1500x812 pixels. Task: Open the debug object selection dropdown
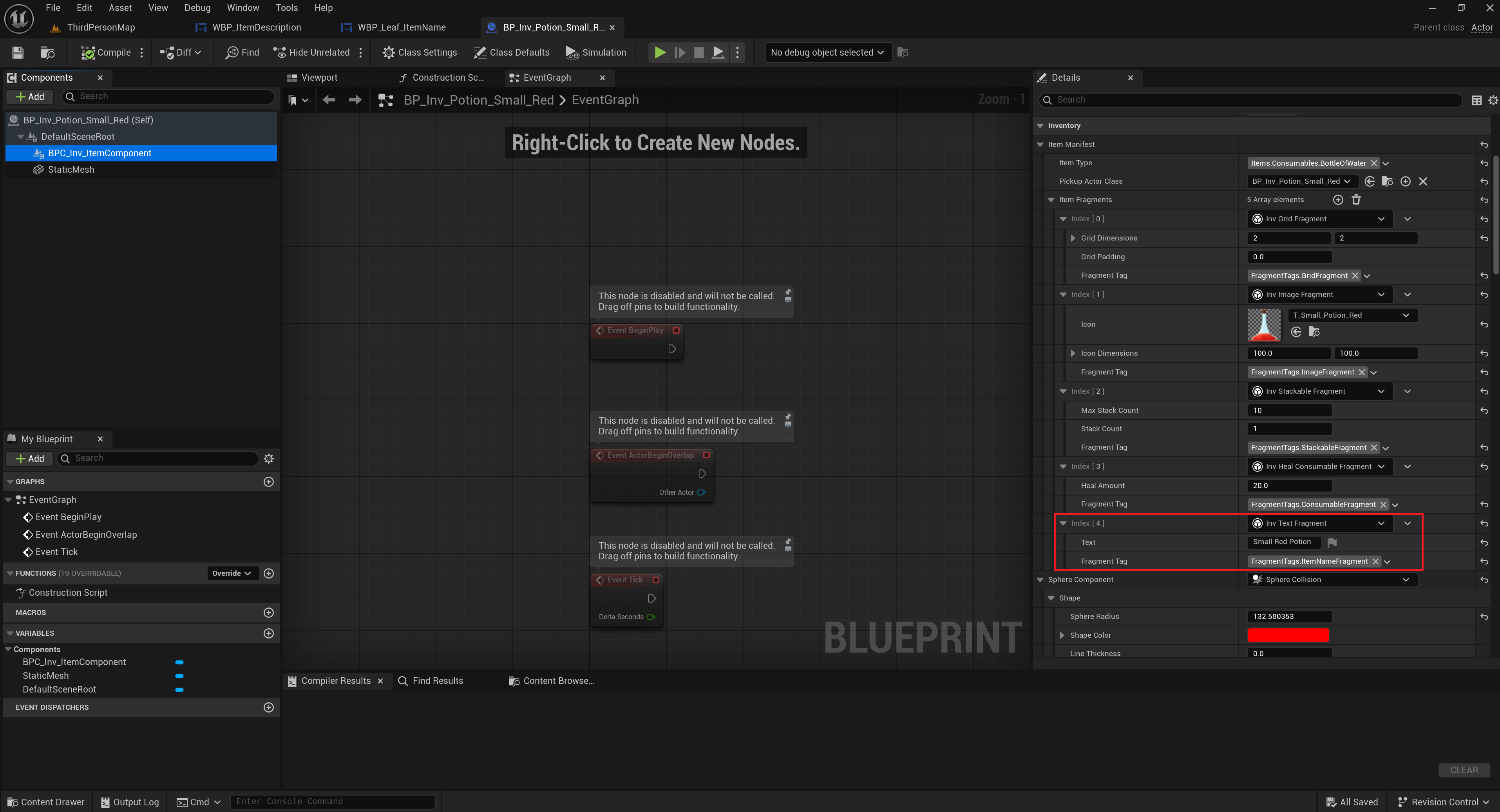coord(827,52)
